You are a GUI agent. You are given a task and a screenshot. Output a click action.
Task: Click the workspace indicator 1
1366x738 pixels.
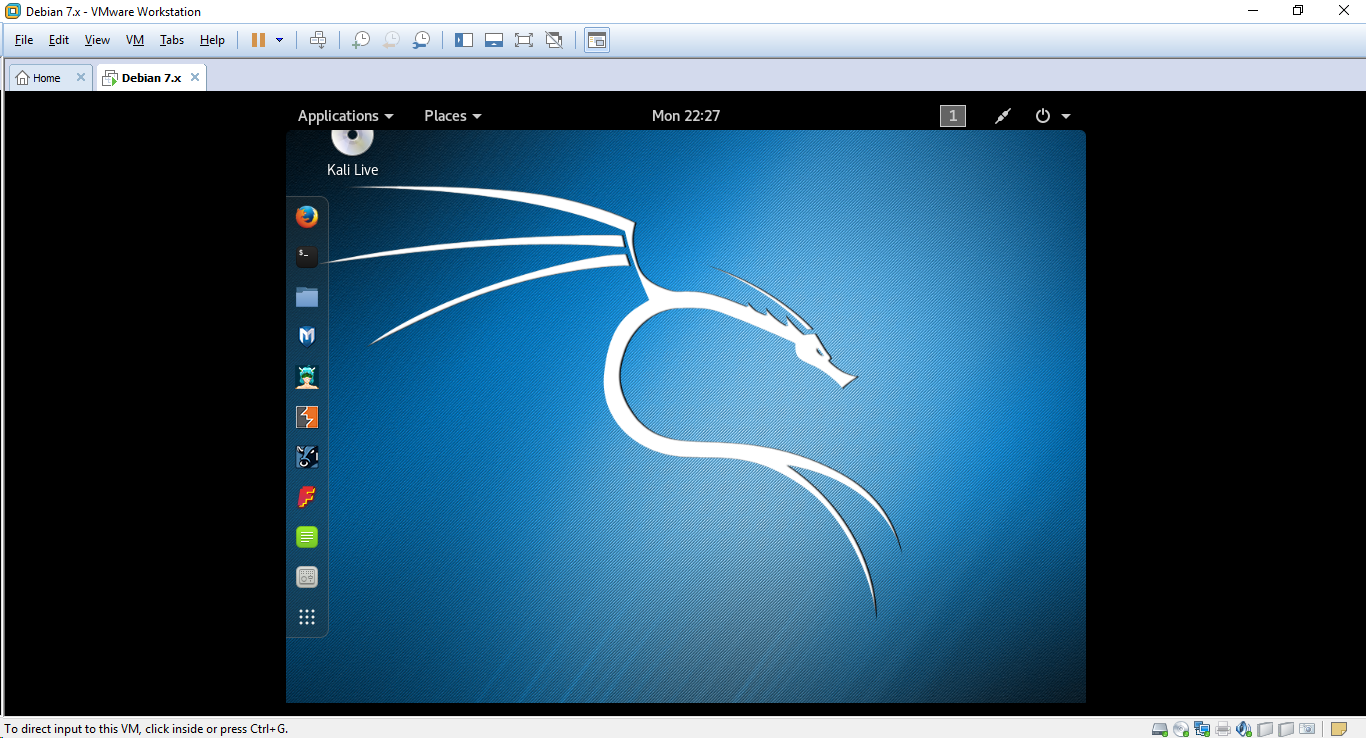(x=953, y=116)
